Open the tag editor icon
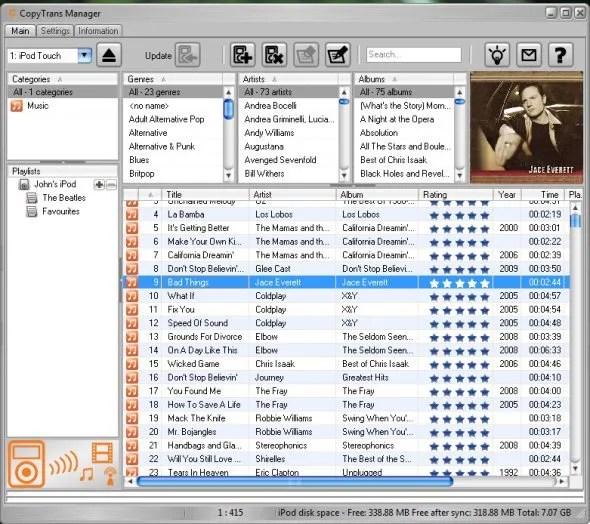Image resolution: width=590 pixels, height=524 pixels. 338,55
